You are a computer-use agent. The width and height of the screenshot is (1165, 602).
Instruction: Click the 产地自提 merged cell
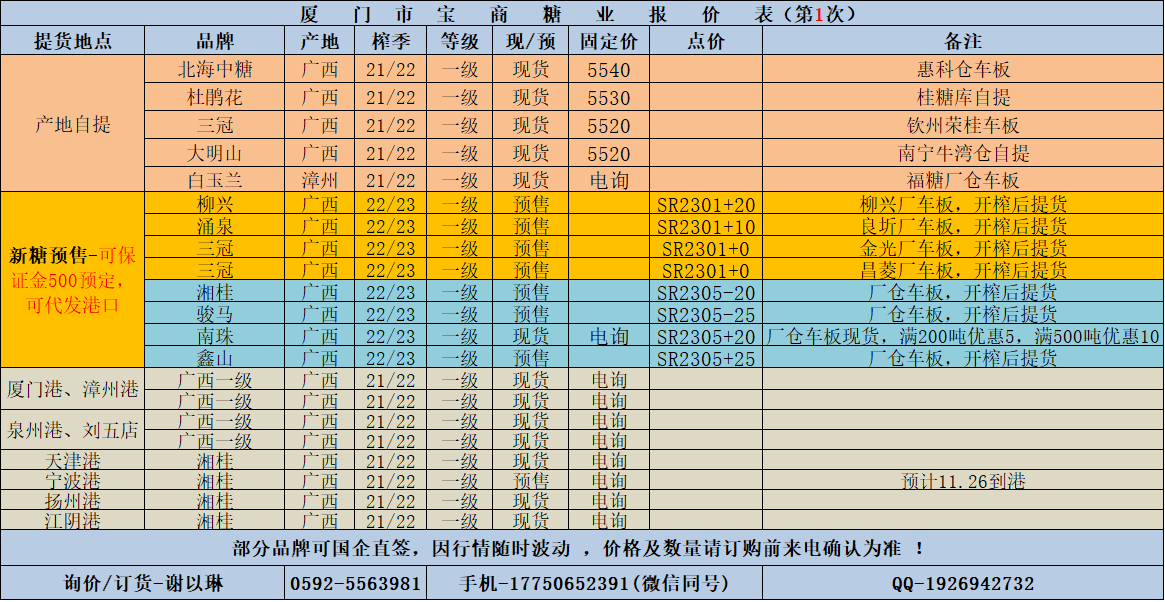(73, 125)
